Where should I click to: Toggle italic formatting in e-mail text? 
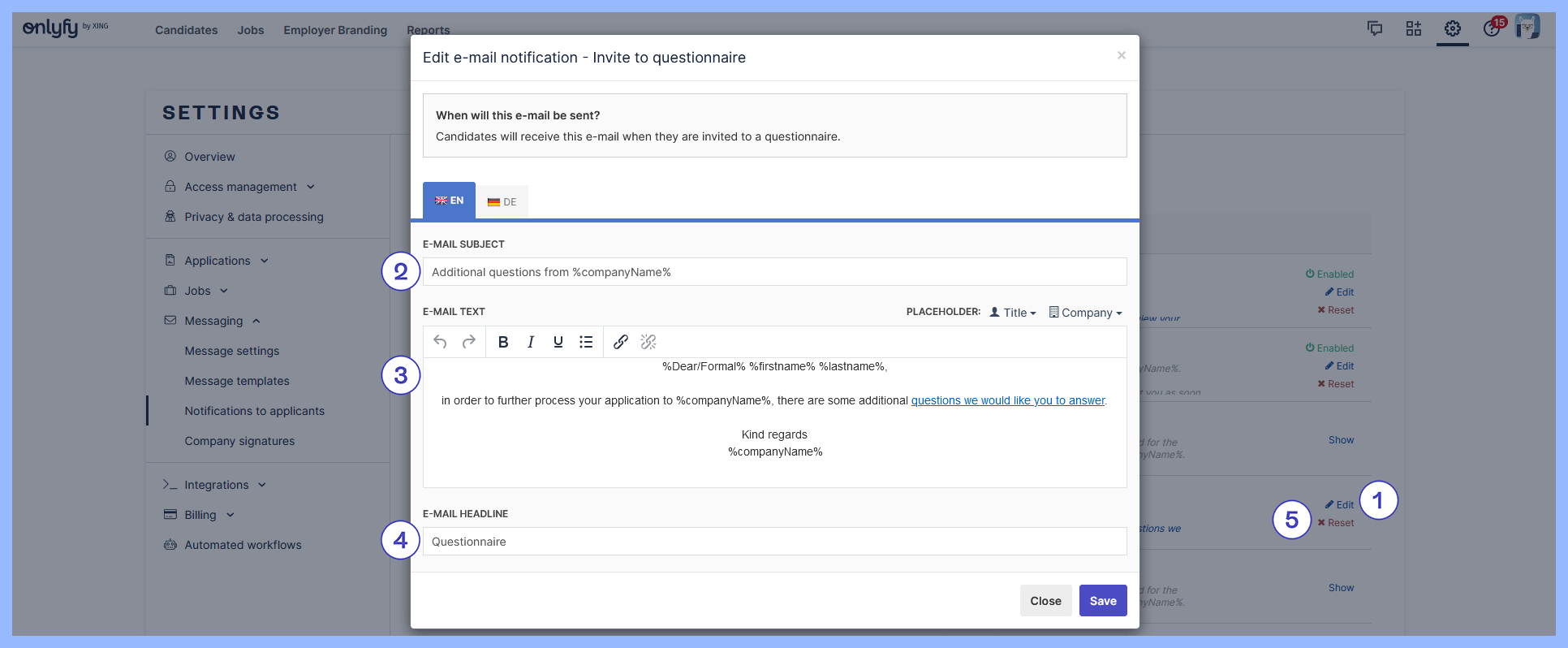click(x=531, y=342)
